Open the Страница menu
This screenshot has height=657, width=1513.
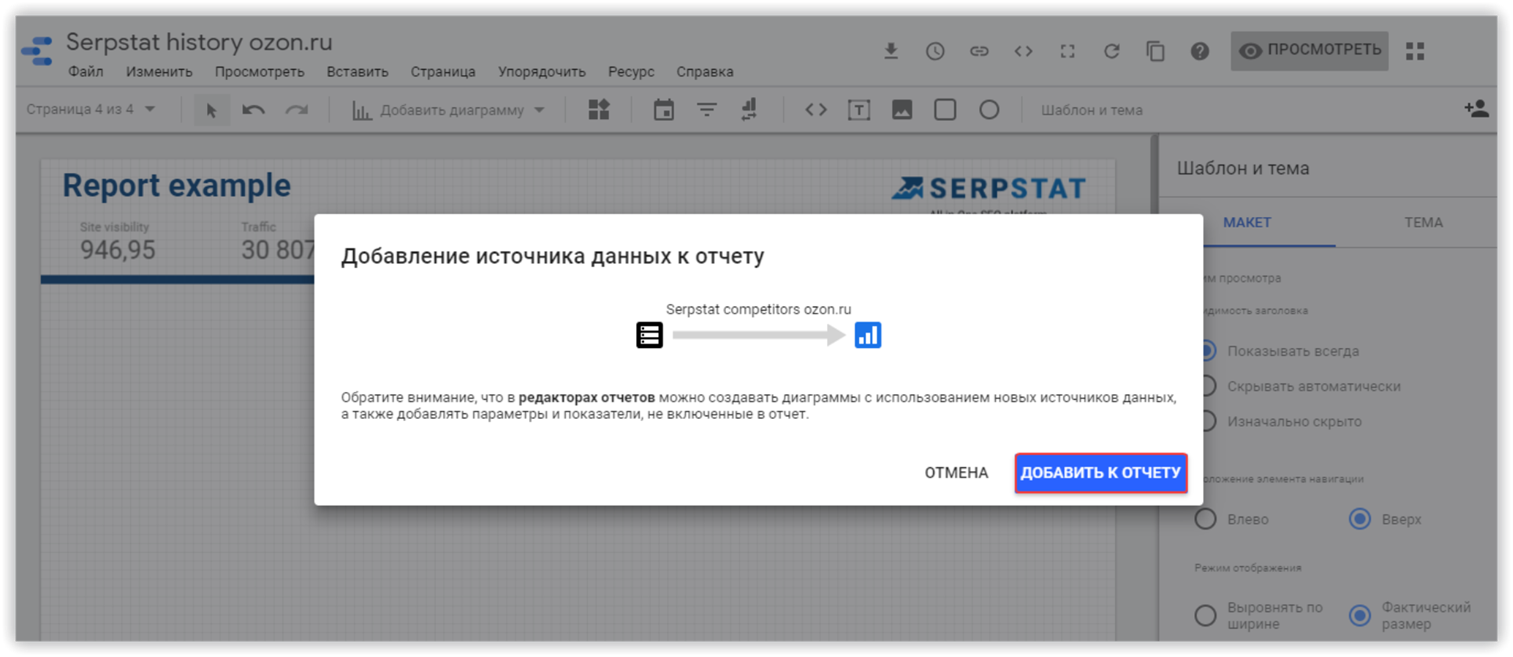point(443,72)
